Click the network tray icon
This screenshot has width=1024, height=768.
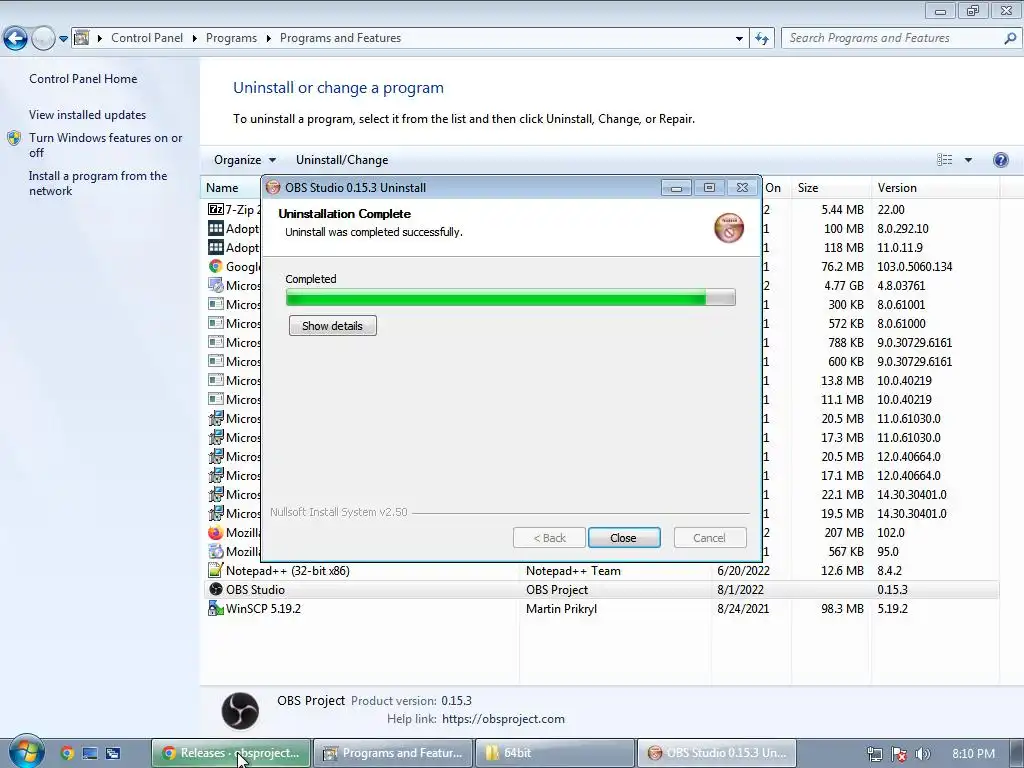pyautogui.click(x=874, y=754)
